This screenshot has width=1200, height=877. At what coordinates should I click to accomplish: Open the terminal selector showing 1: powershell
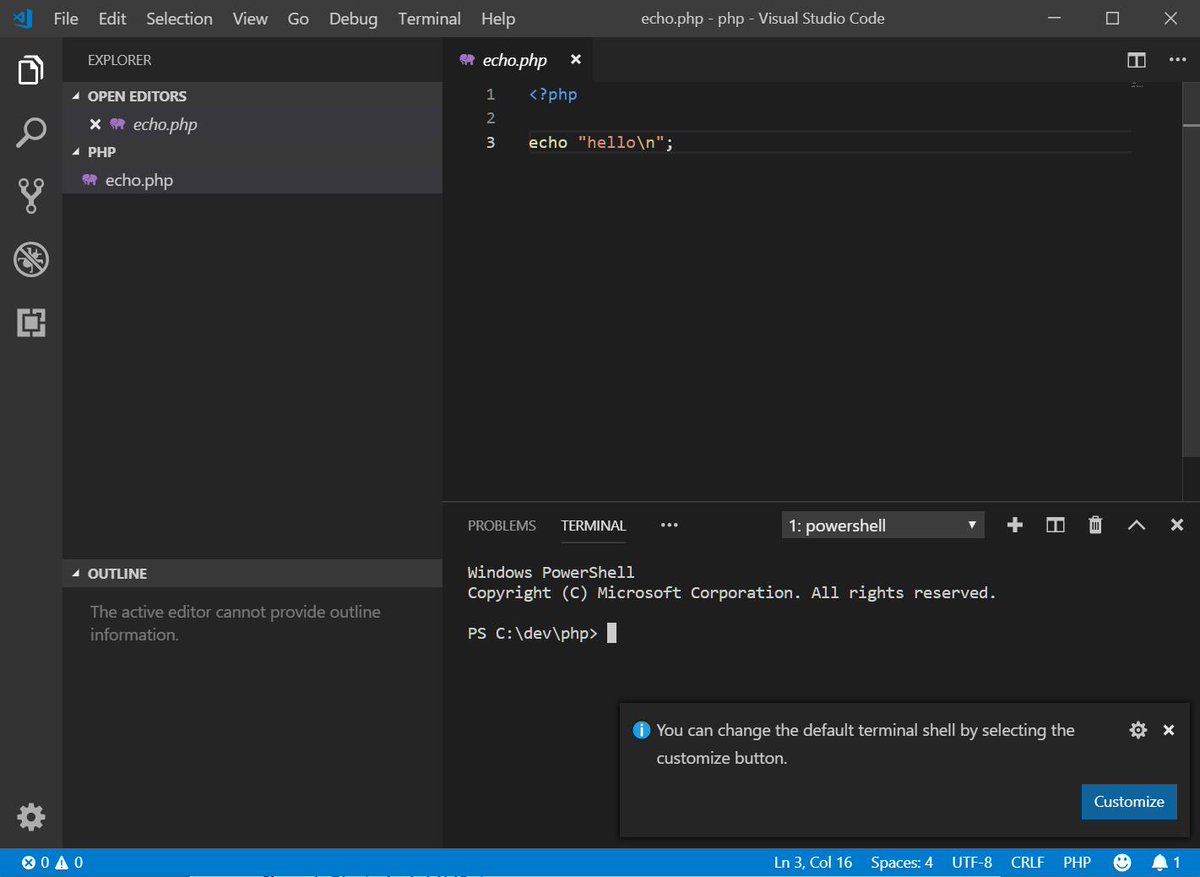pyautogui.click(x=881, y=524)
